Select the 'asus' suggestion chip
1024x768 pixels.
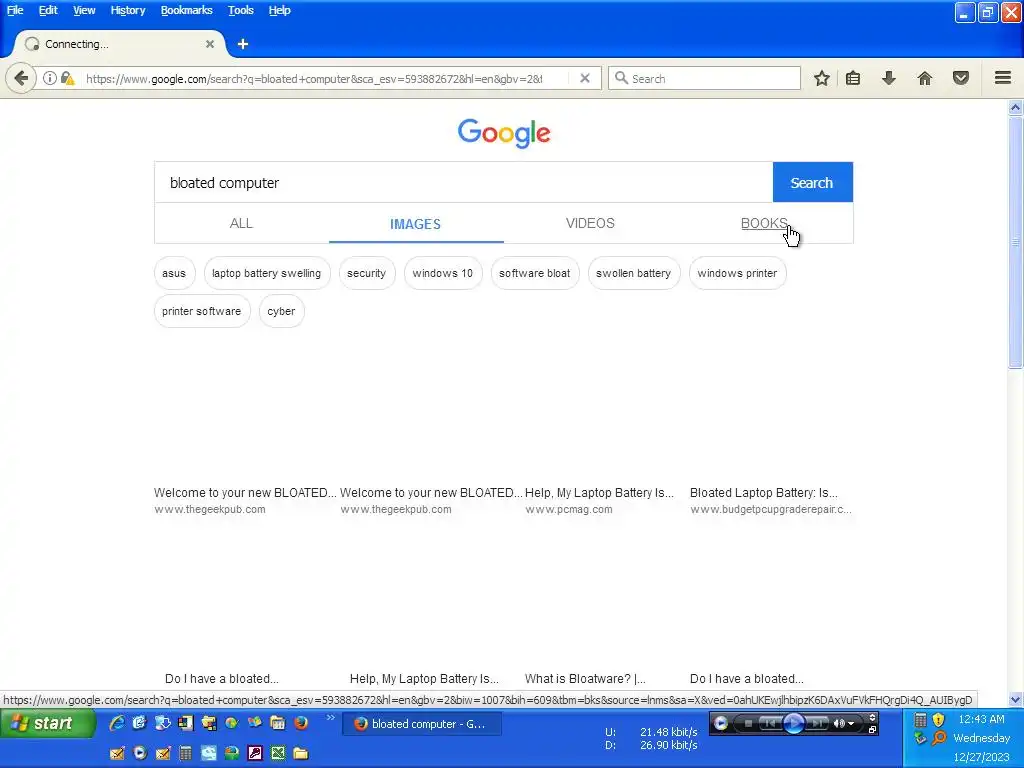(174, 273)
